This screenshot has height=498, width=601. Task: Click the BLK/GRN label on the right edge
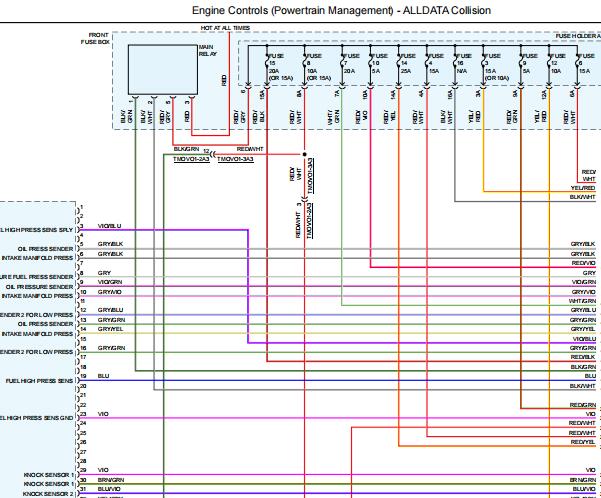tap(583, 367)
